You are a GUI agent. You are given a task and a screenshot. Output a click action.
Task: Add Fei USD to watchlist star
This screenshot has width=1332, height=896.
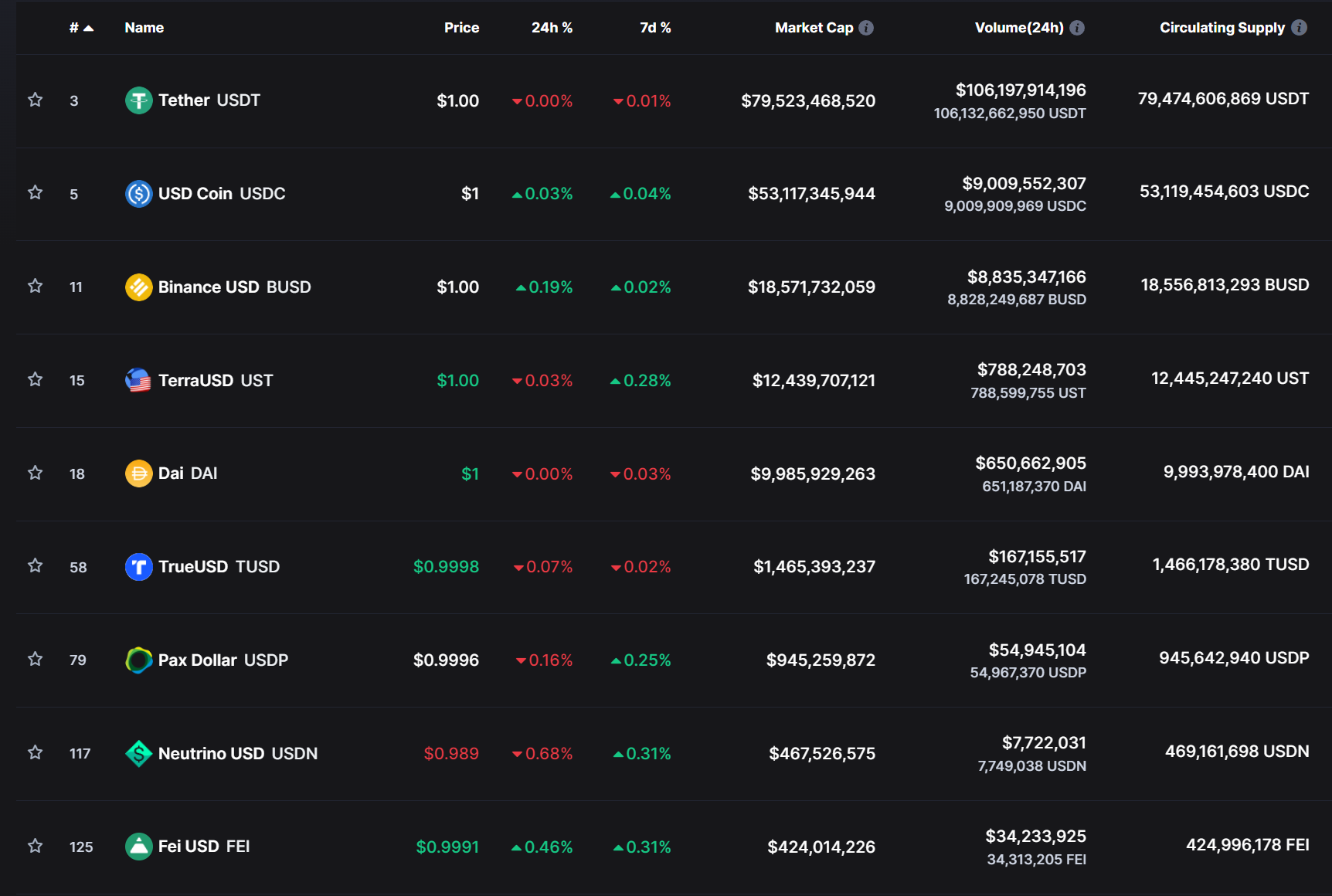(x=35, y=846)
